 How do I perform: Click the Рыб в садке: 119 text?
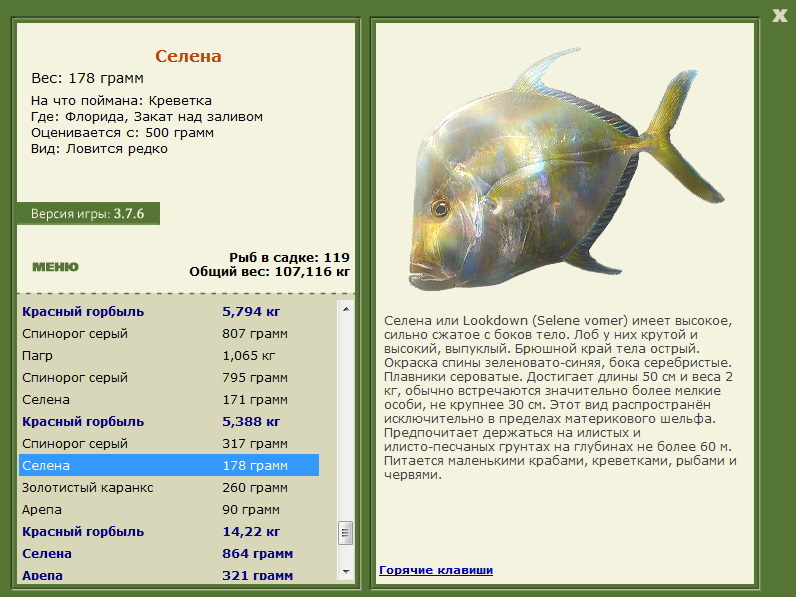coord(289,257)
